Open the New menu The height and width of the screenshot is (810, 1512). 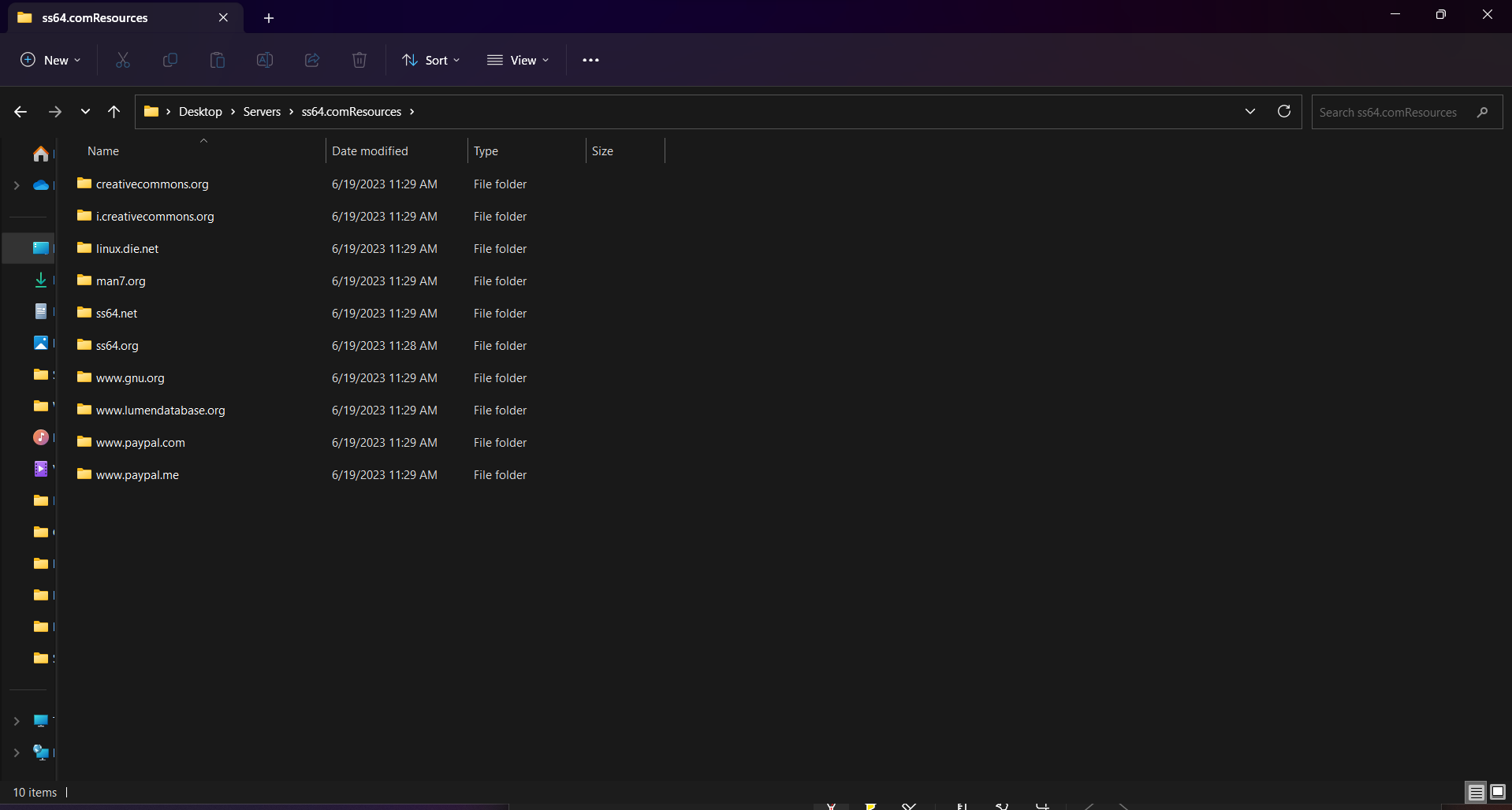click(x=50, y=60)
